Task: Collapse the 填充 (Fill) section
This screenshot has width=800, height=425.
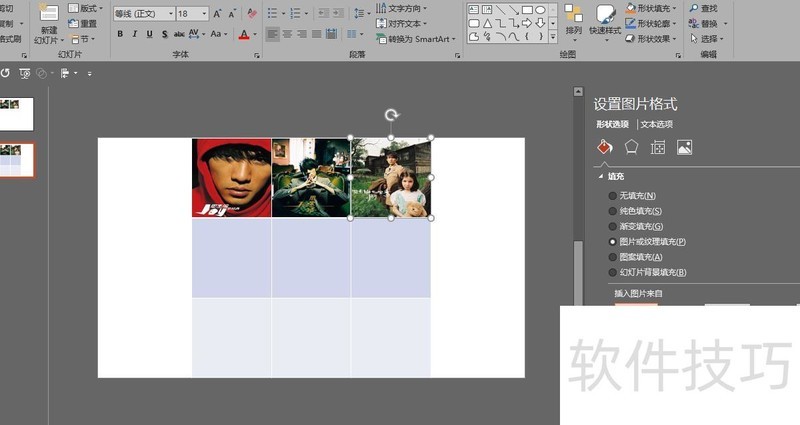Action: [x=601, y=176]
